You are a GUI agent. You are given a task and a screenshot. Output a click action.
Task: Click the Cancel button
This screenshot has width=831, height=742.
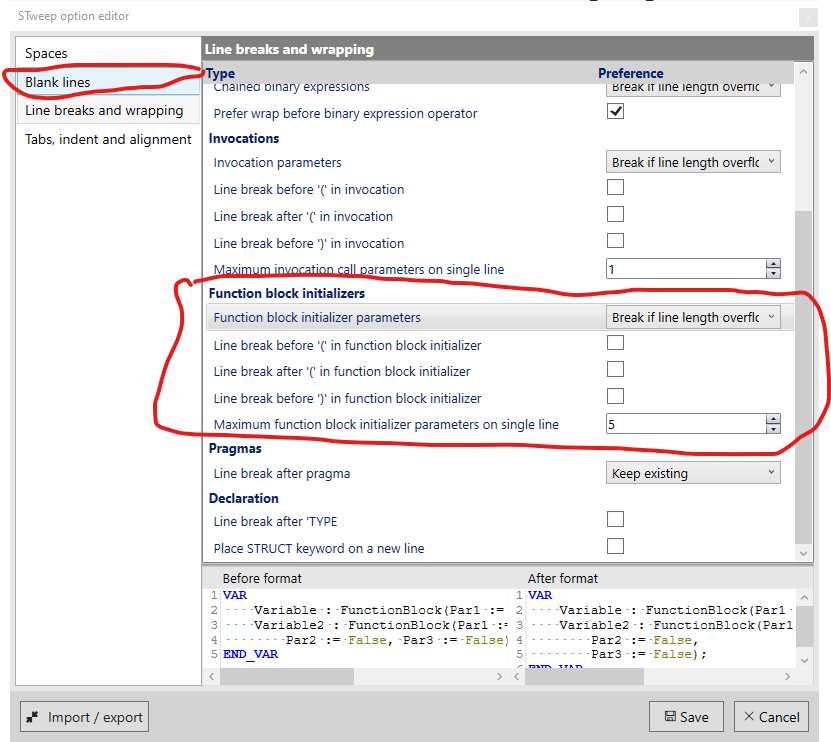[x=771, y=716]
